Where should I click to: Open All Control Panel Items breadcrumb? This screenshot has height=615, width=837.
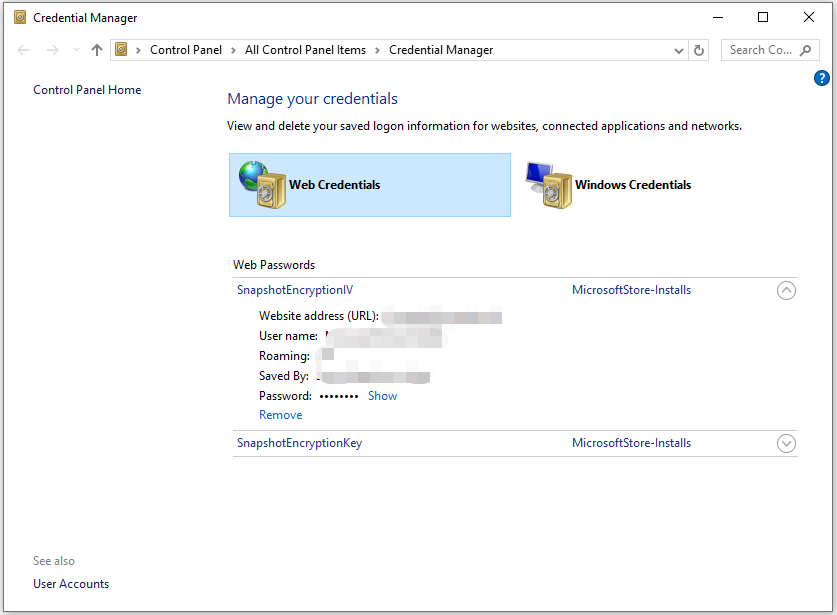[307, 49]
